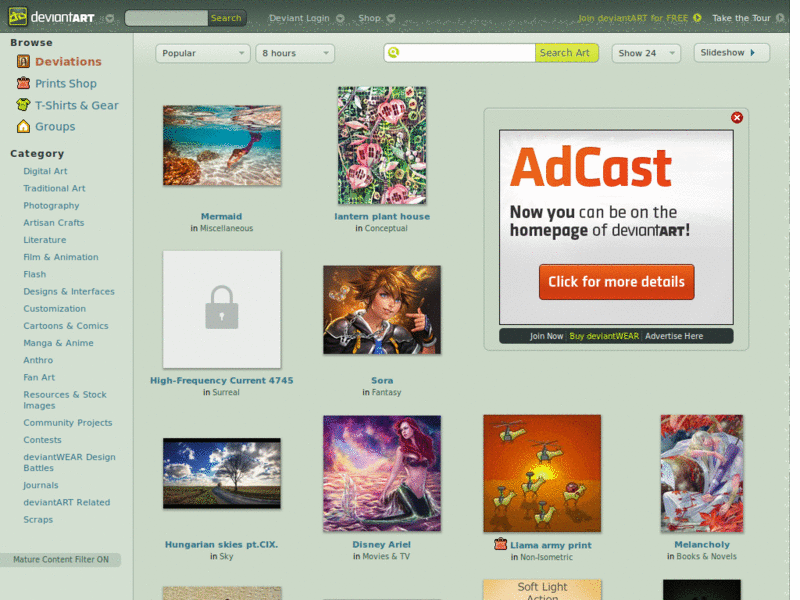Select the Community Projects category
Viewport: 800px width, 600px height.
click(x=67, y=422)
